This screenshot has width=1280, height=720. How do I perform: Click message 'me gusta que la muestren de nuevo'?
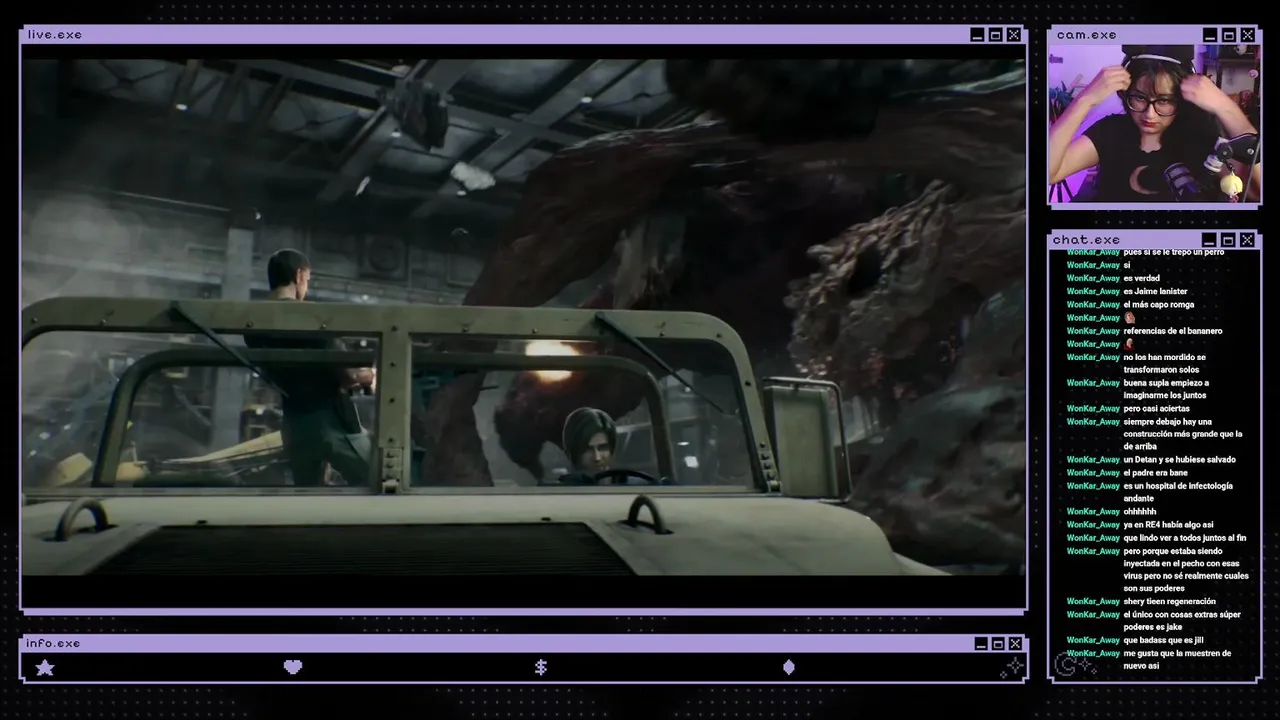[x=1177, y=659]
